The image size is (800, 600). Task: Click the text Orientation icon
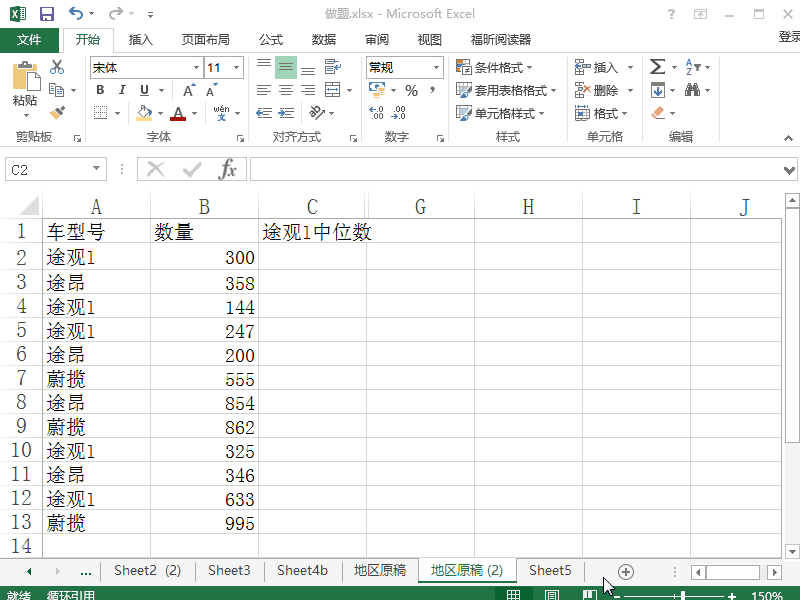[x=317, y=113]
